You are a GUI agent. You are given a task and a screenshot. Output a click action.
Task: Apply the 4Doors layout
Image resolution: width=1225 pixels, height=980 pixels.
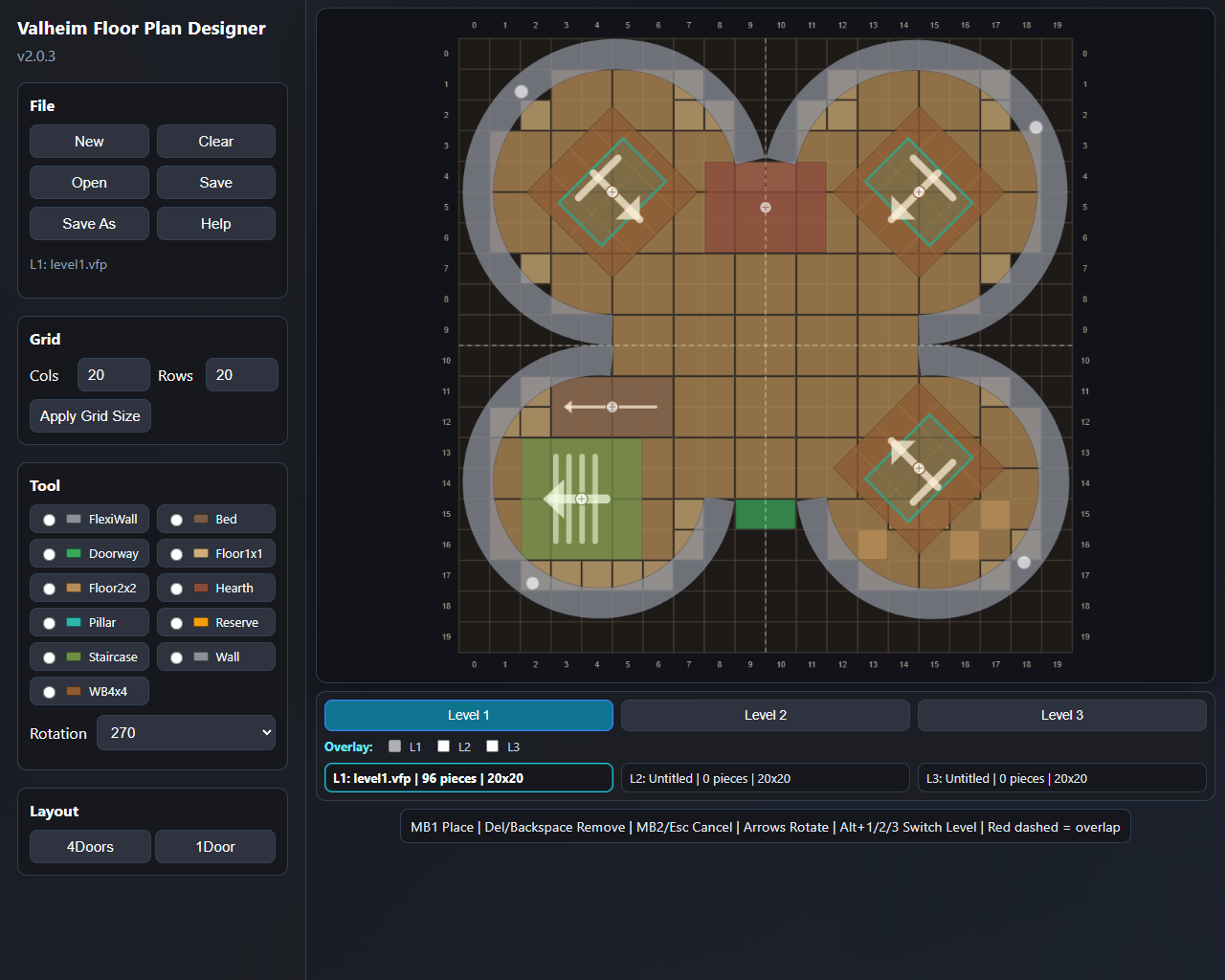90,847
